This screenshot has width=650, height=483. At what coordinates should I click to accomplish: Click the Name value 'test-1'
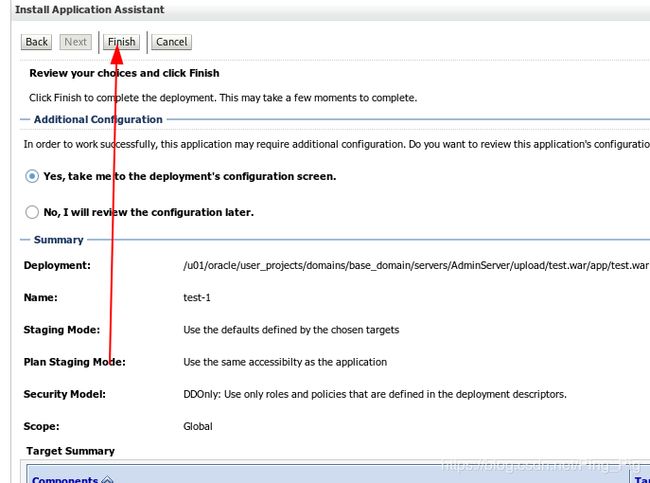197,298
